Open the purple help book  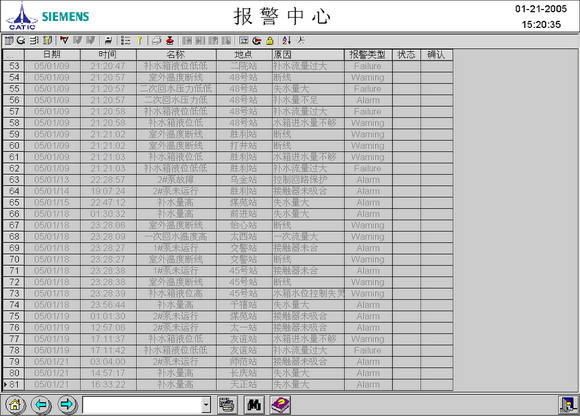tap(280, 405)
